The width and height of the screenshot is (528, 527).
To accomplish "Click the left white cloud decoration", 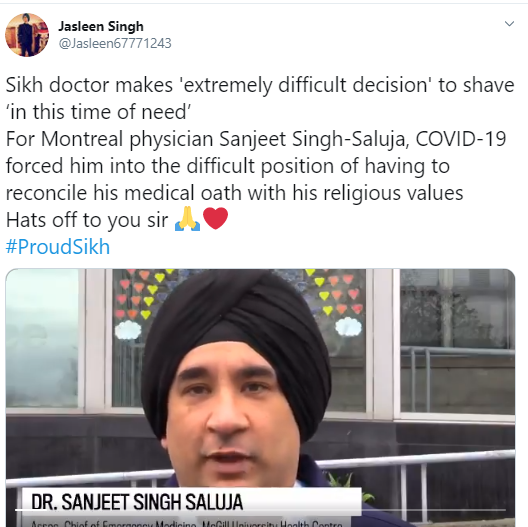I will pyautogui.click(x=128, y=330).
